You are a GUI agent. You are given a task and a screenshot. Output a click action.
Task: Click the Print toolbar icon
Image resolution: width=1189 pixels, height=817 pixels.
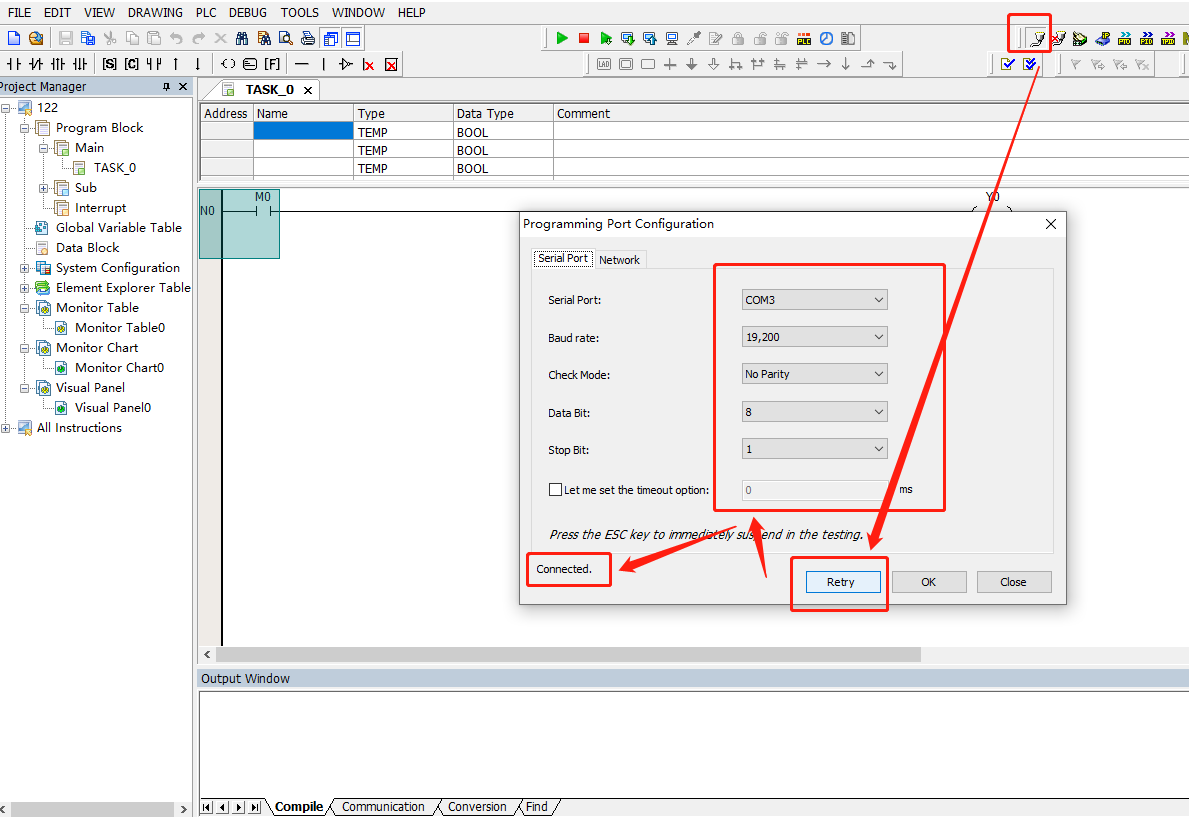[x=308, y=38]
